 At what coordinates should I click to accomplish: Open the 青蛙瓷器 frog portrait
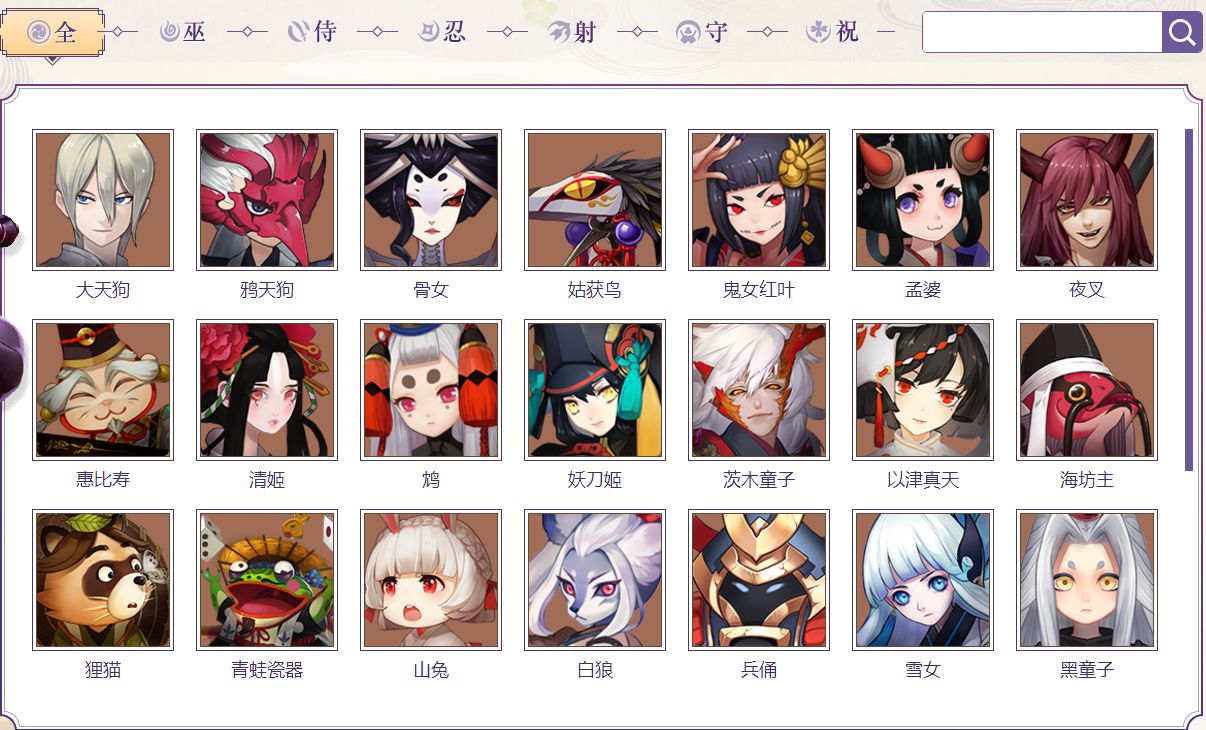pyautogui.click(x=267, y=580)
